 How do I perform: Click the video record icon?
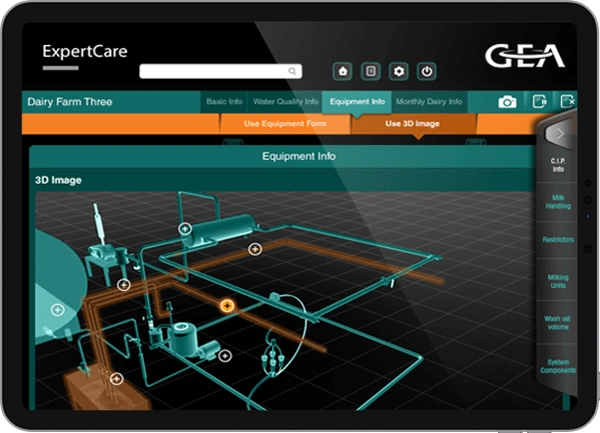pos(539,102)
